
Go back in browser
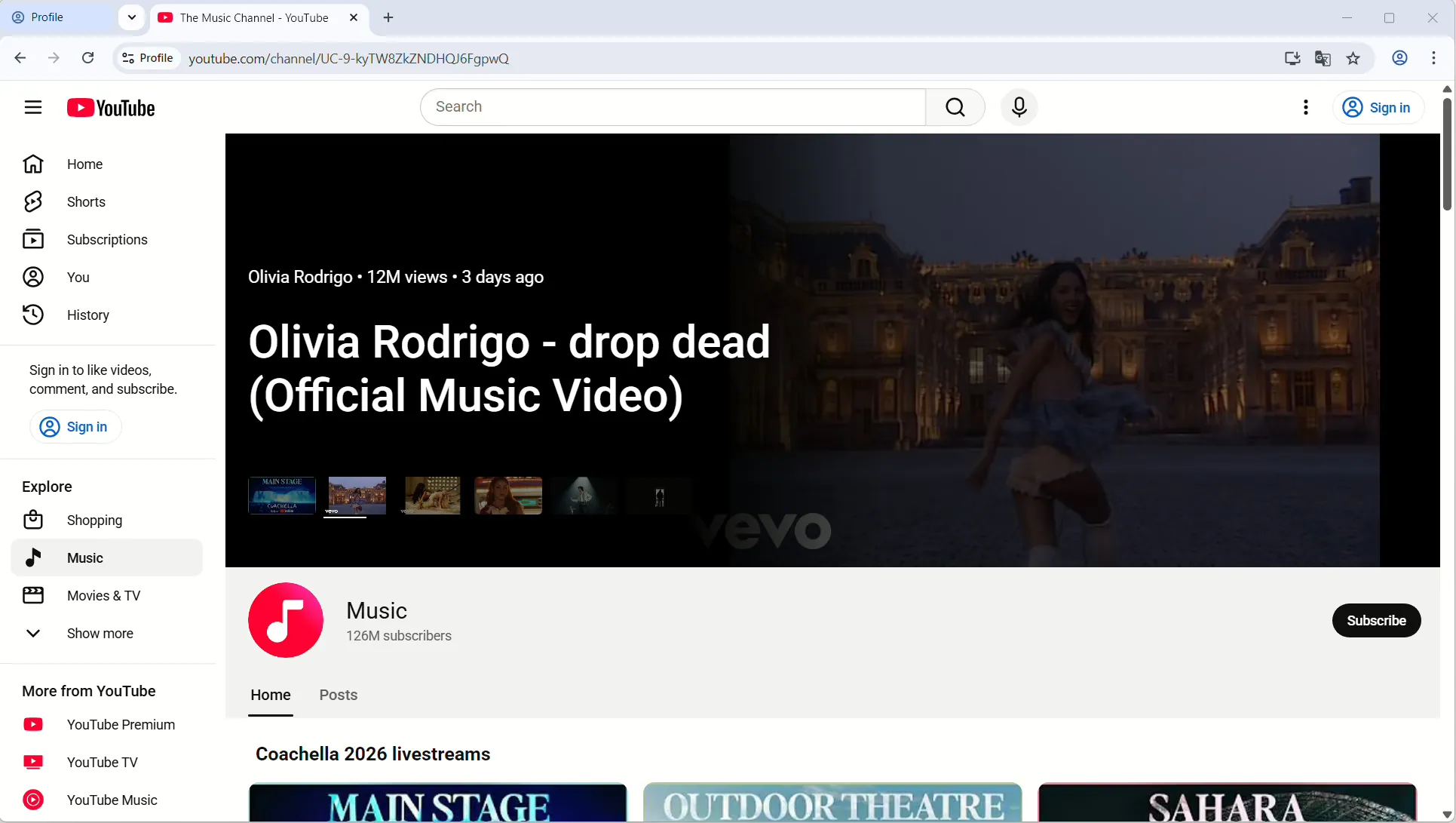tap(20, 58)
